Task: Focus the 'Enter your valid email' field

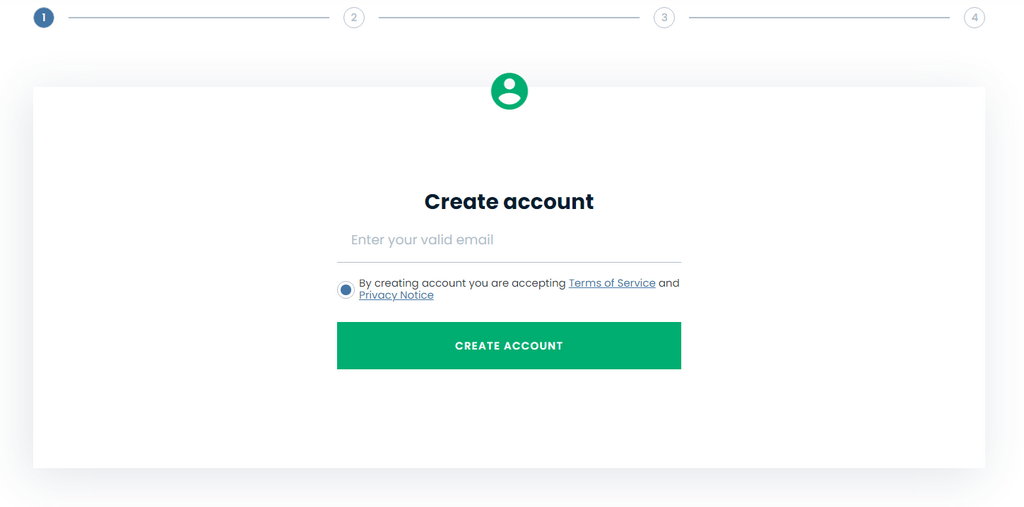Action: (509, 240)
